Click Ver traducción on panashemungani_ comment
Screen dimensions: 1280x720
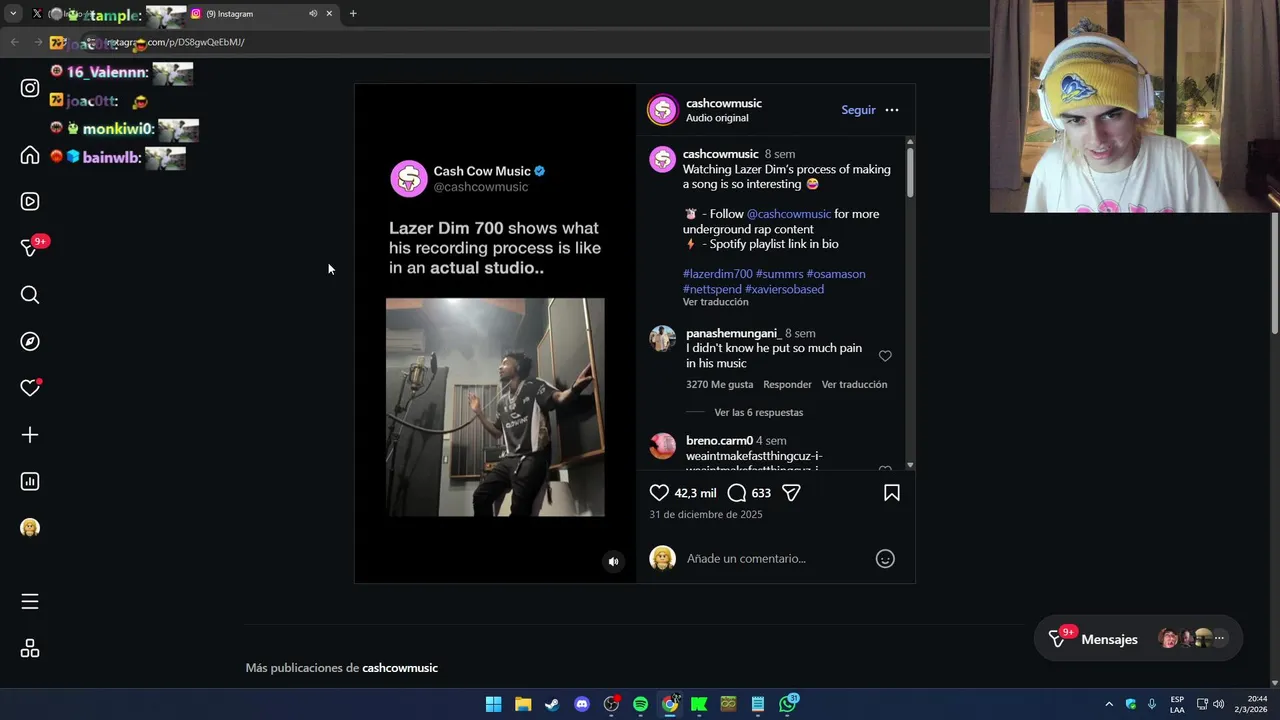(854, 384)
